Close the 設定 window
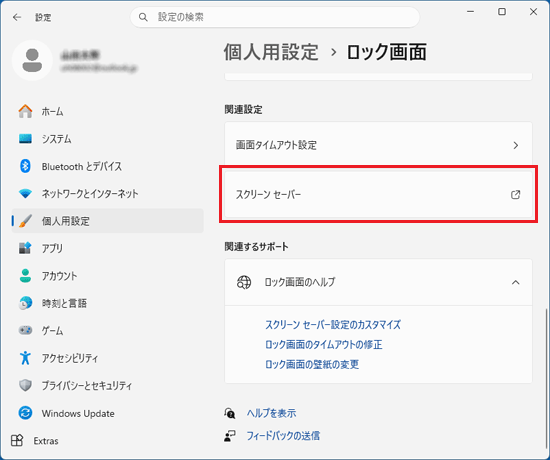The height and width of the screenshot is (460, 550). (533, 12)
